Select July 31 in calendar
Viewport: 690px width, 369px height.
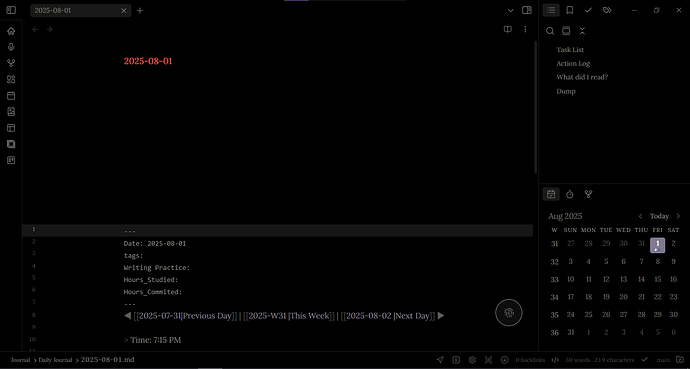point(642,244)
